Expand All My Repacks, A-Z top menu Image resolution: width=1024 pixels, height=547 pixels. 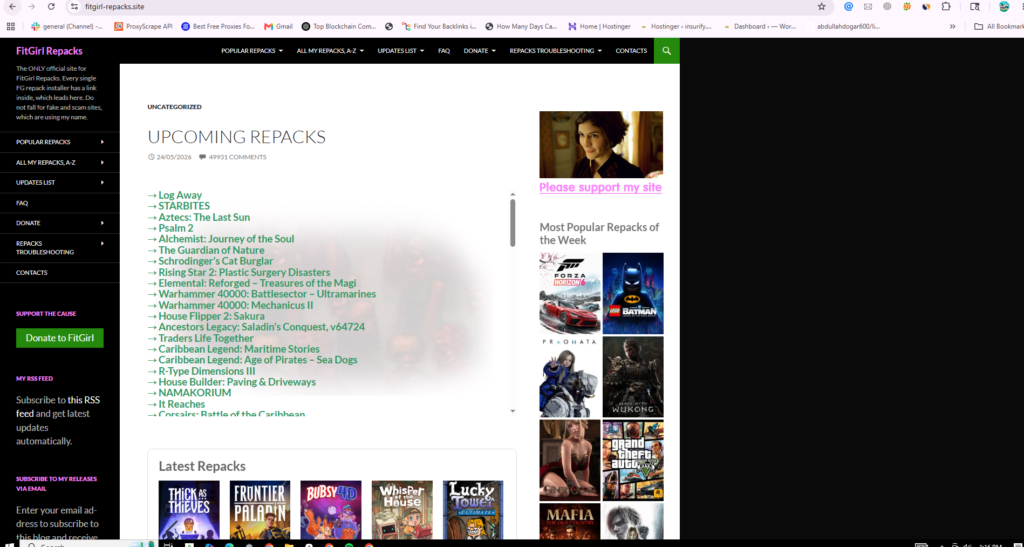[330, 51]
